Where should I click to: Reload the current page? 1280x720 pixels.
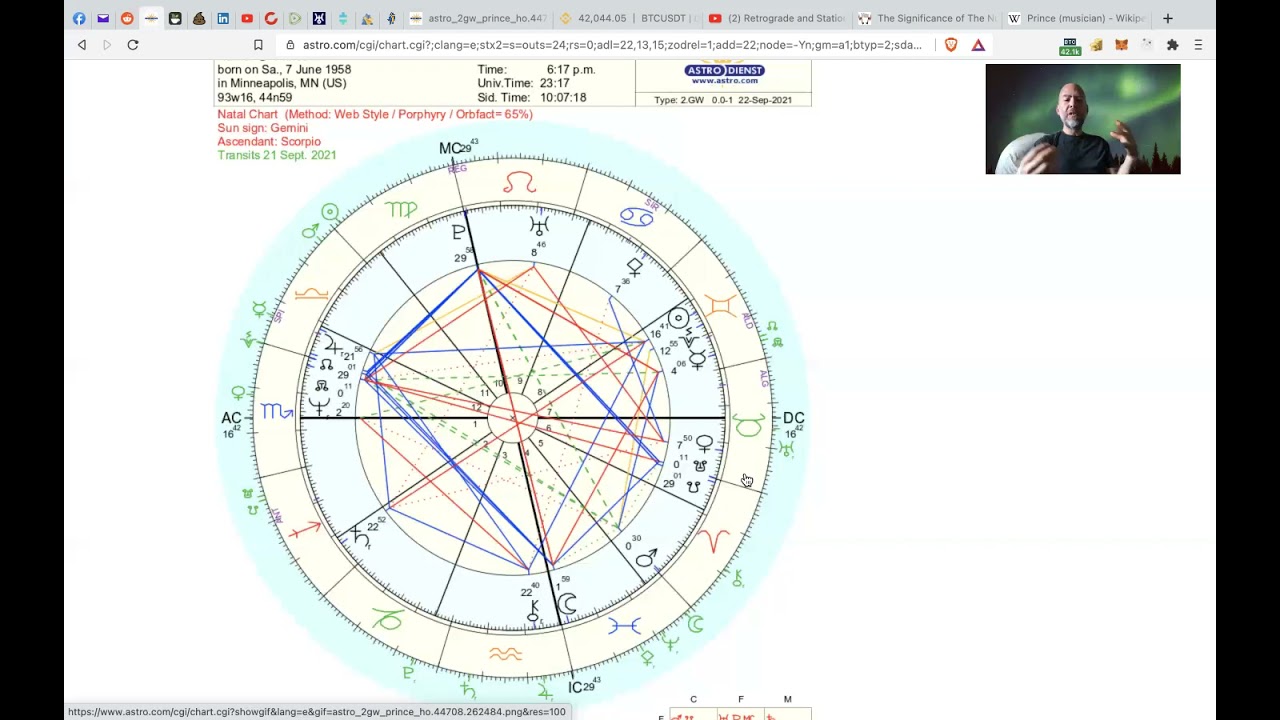133,45
